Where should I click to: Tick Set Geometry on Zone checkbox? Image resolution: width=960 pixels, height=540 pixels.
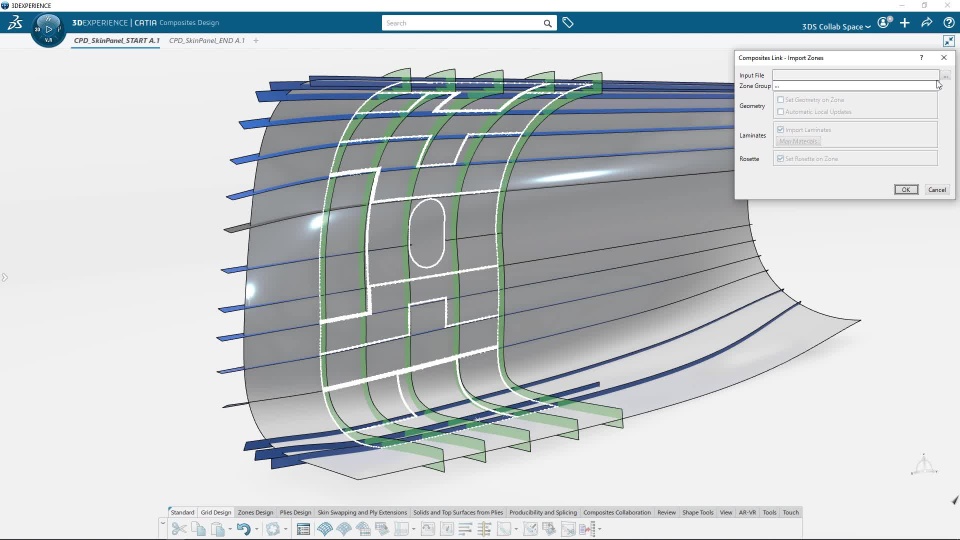coord(781,100)
